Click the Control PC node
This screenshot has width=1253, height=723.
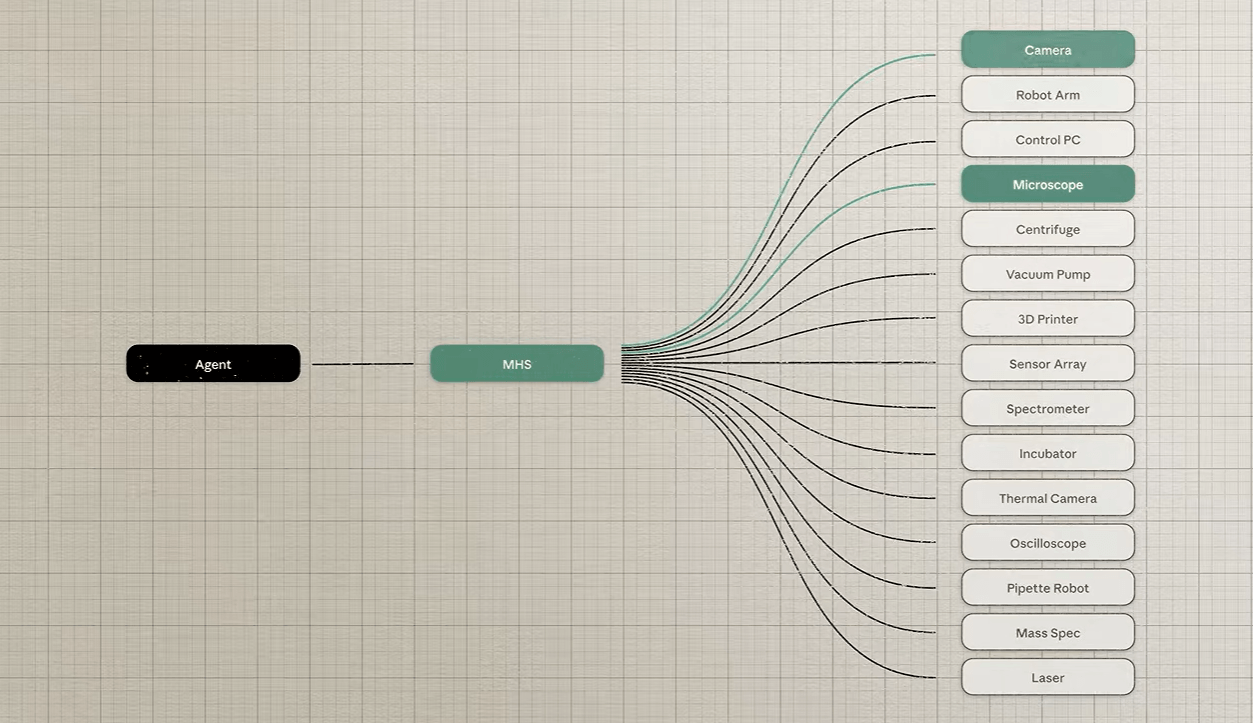click(x=1048, y=140)
